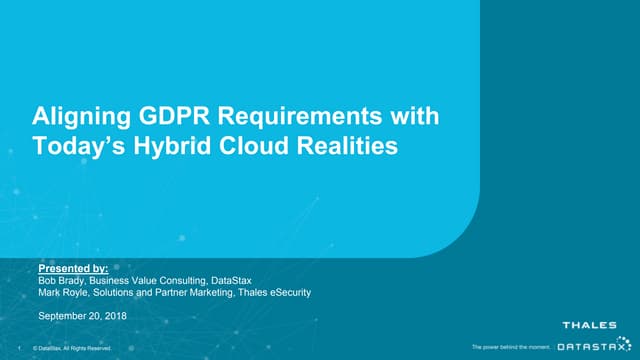
Task: Click 'The power behind the moment' tagline
Action: 511,347
